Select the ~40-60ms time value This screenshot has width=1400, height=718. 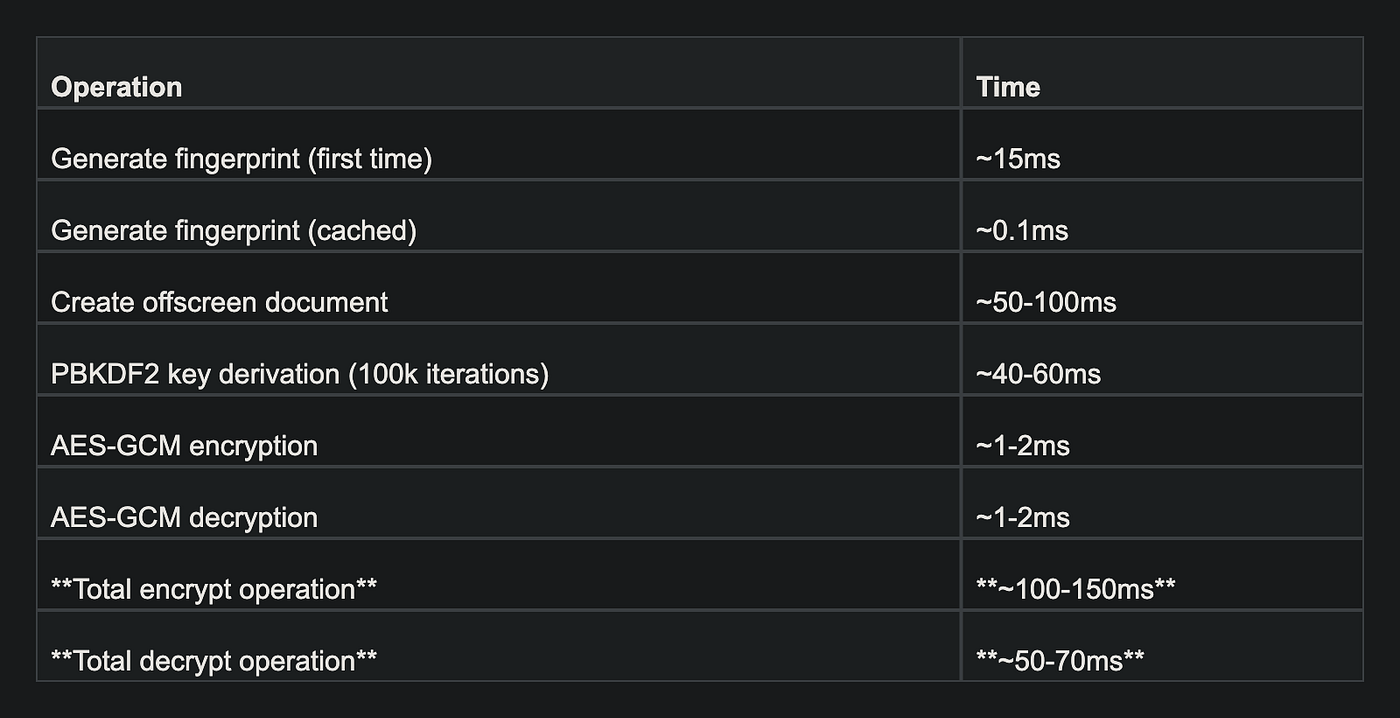point(1038,375)
